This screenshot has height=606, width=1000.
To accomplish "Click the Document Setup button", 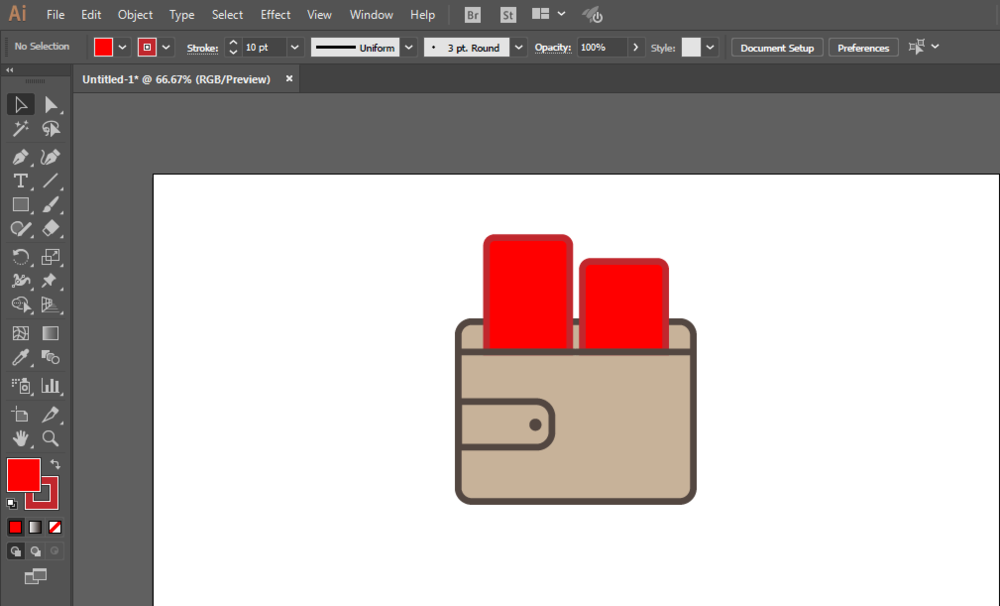I will [x=777, y=47].
